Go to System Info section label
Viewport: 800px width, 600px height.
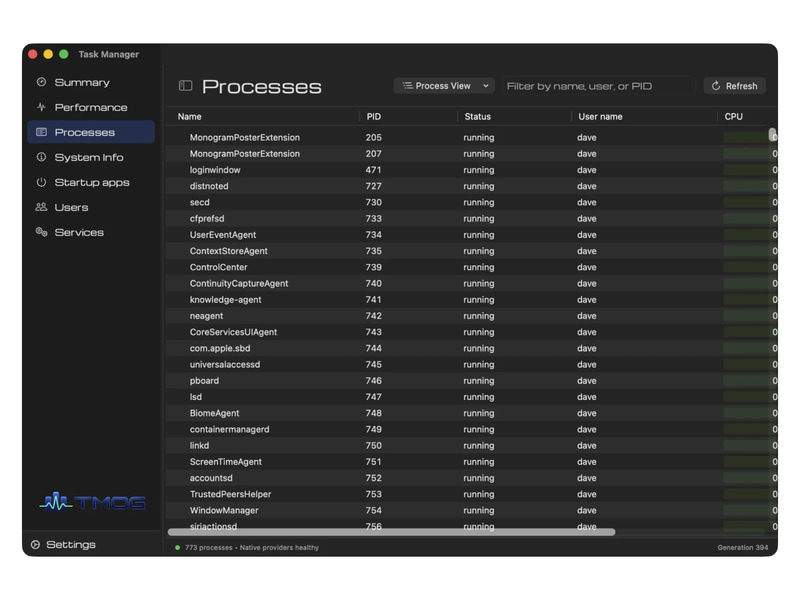[89, 157]
